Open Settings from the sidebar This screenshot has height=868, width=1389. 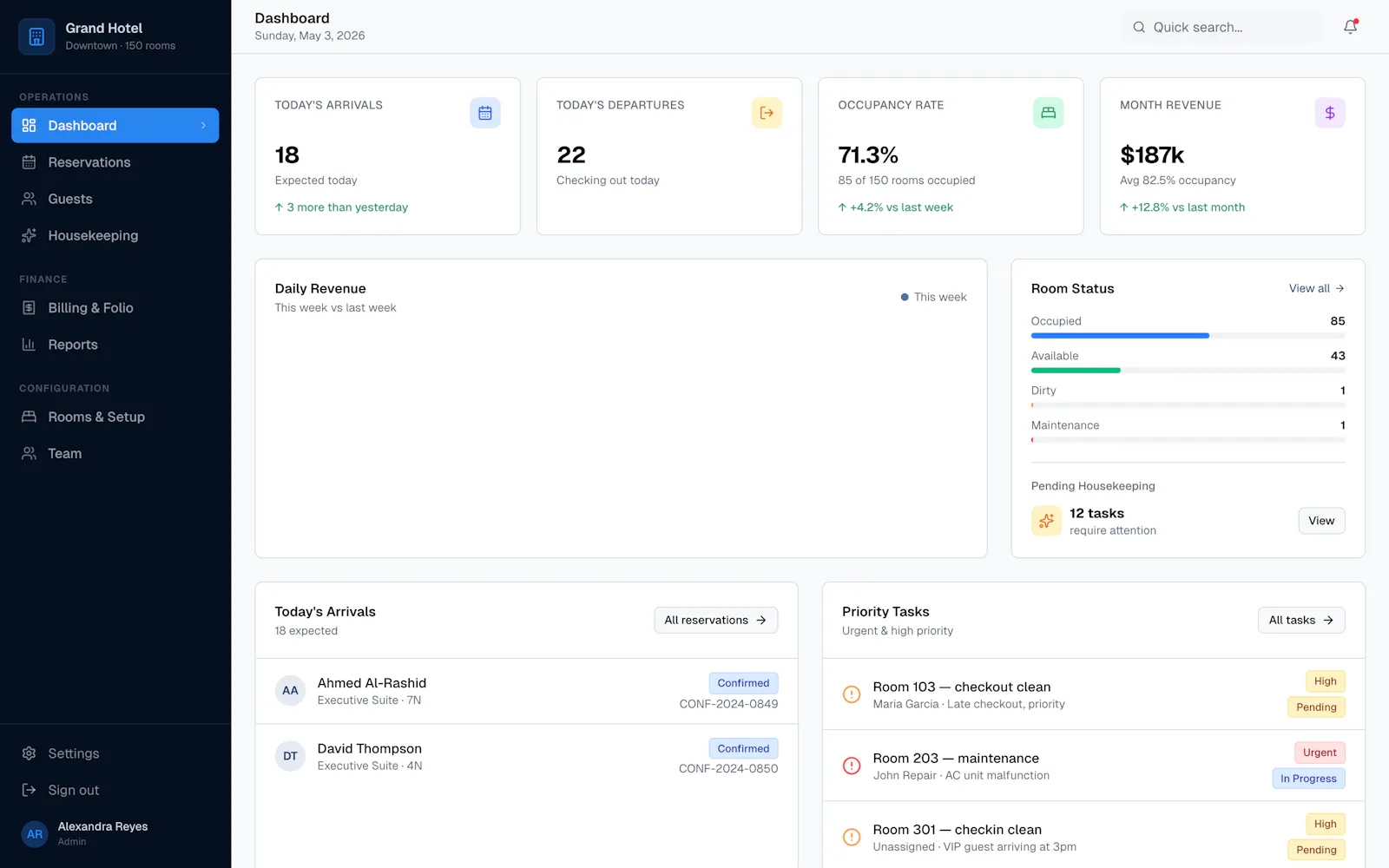point(115,753)
